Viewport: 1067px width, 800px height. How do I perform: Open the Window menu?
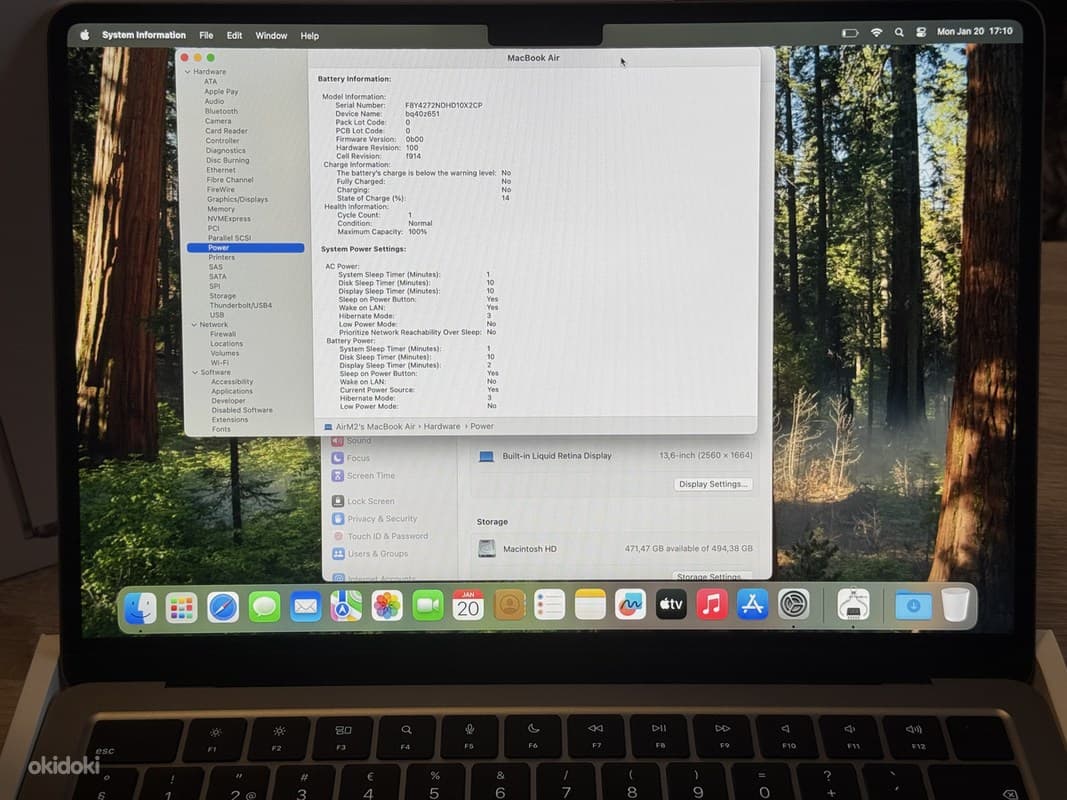pos(272,35)
